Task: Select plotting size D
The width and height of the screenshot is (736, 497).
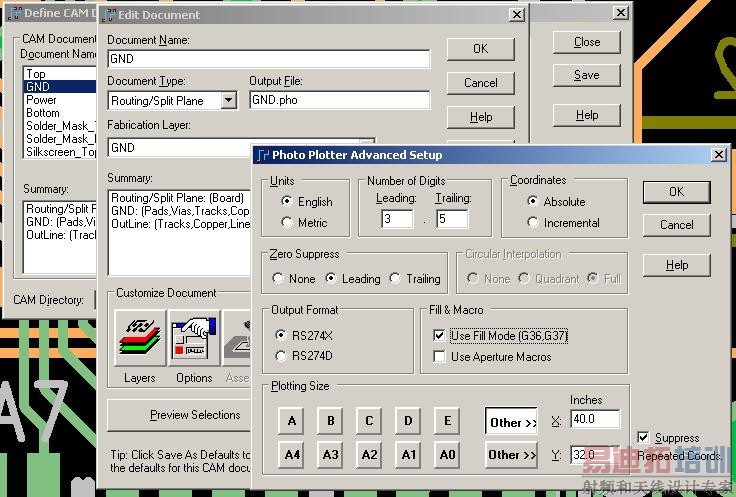Action: pyautogui.click(x=408, y=421)
